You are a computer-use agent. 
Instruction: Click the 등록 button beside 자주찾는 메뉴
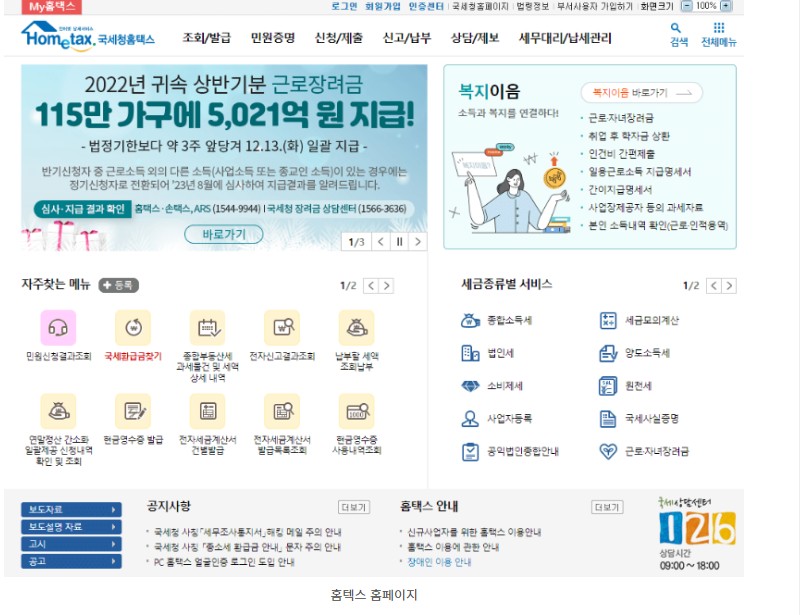(x=119, y=285)
